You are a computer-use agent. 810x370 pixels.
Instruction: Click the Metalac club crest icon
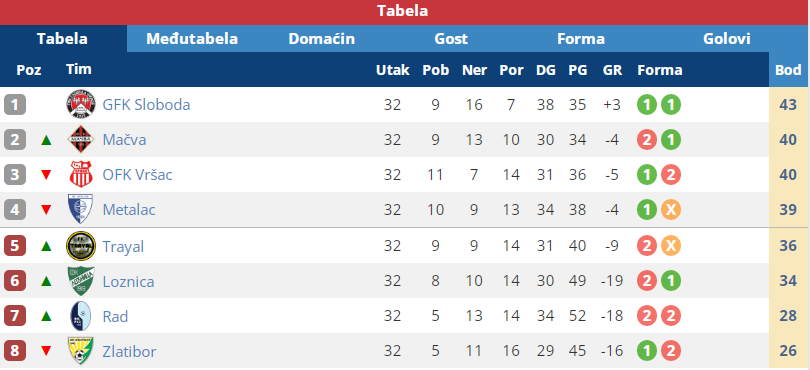click(80, 209)
